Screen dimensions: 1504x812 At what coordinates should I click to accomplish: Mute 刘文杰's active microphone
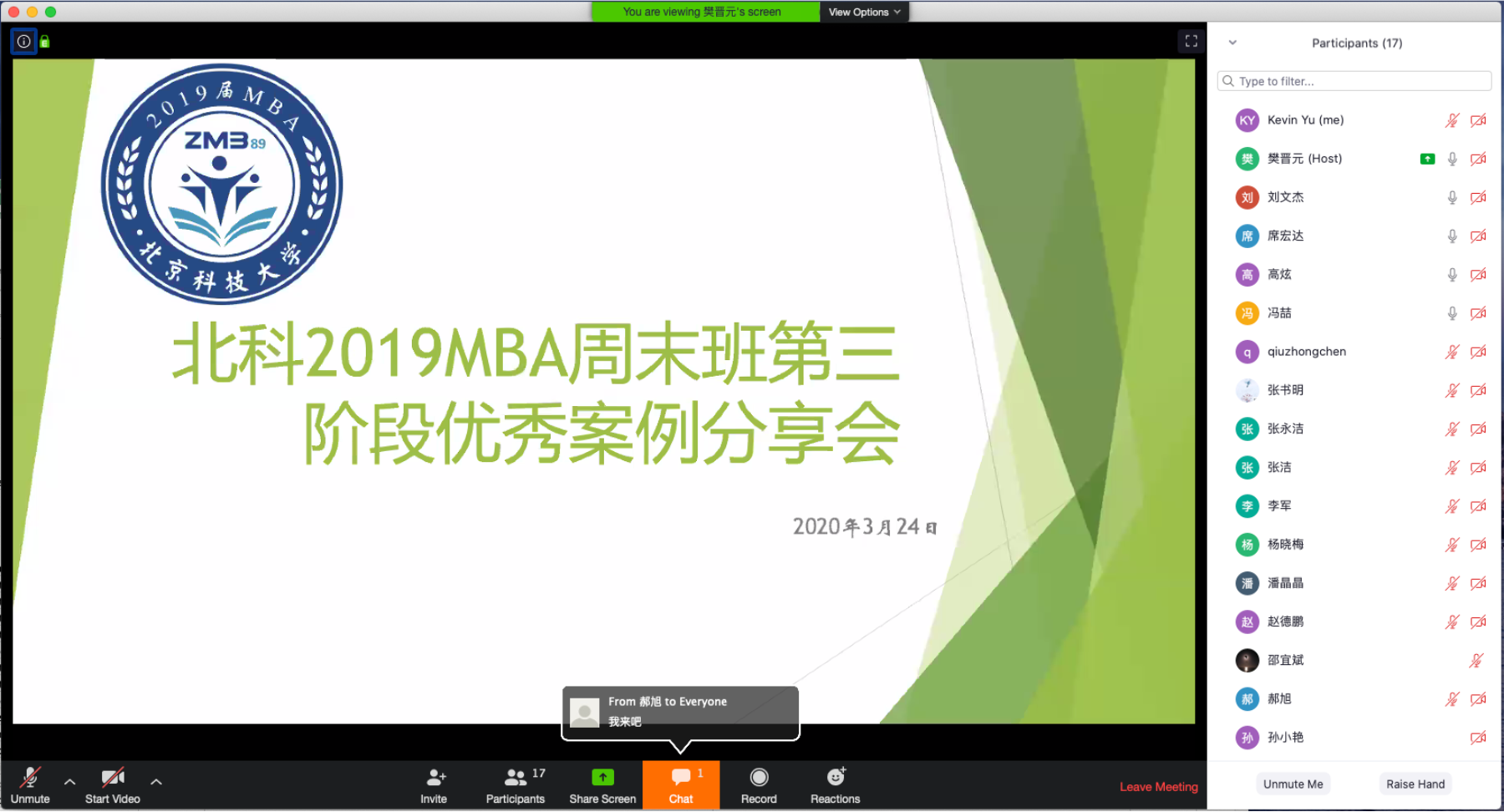pyautogui.click(x=1452, y=197)
